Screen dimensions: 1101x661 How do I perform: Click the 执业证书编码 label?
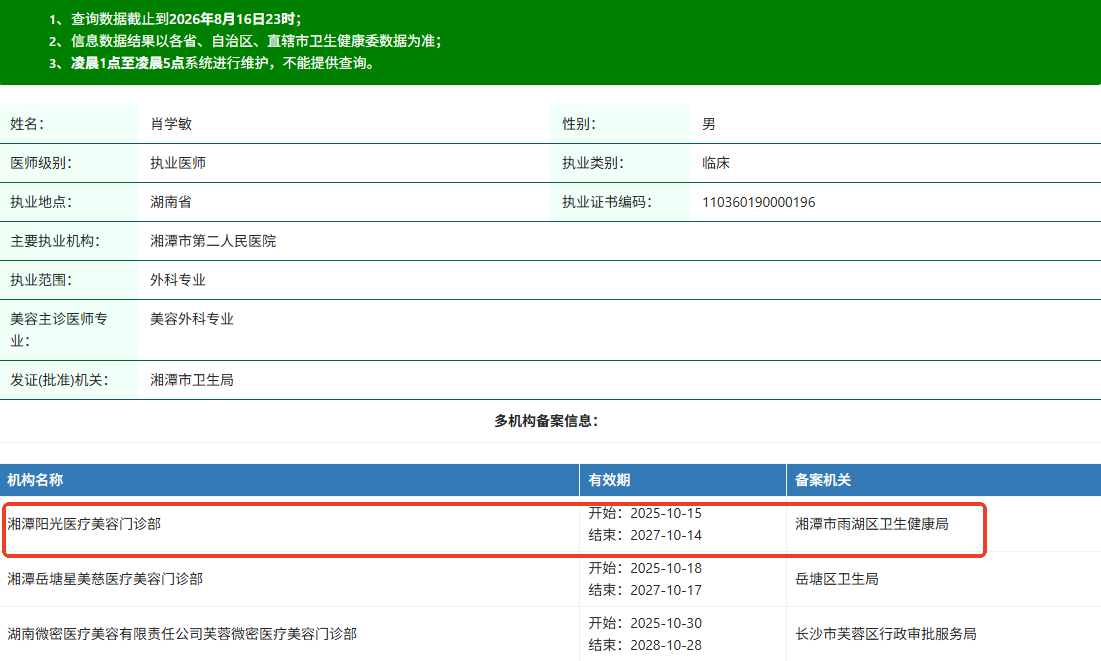[607, 202]
